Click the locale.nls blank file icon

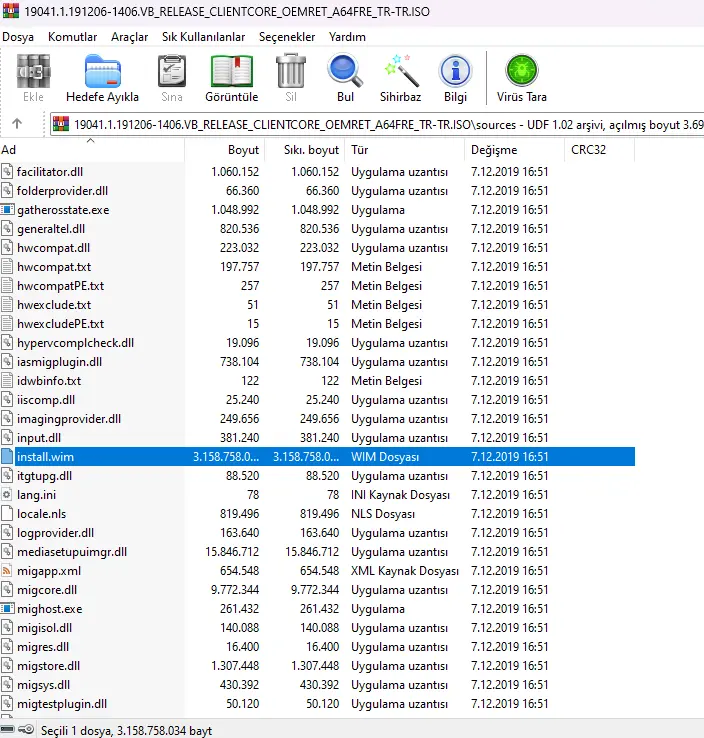click(7, 513)
